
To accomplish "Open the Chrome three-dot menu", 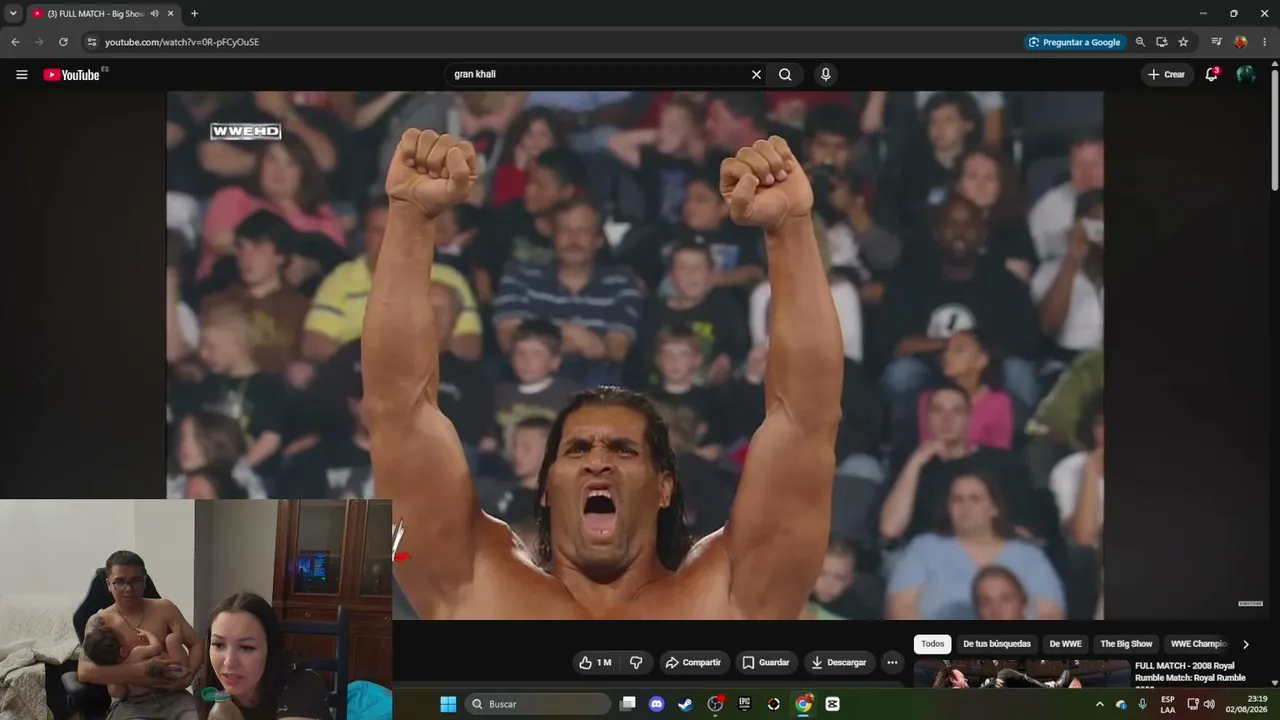I will click(1264, 42).
